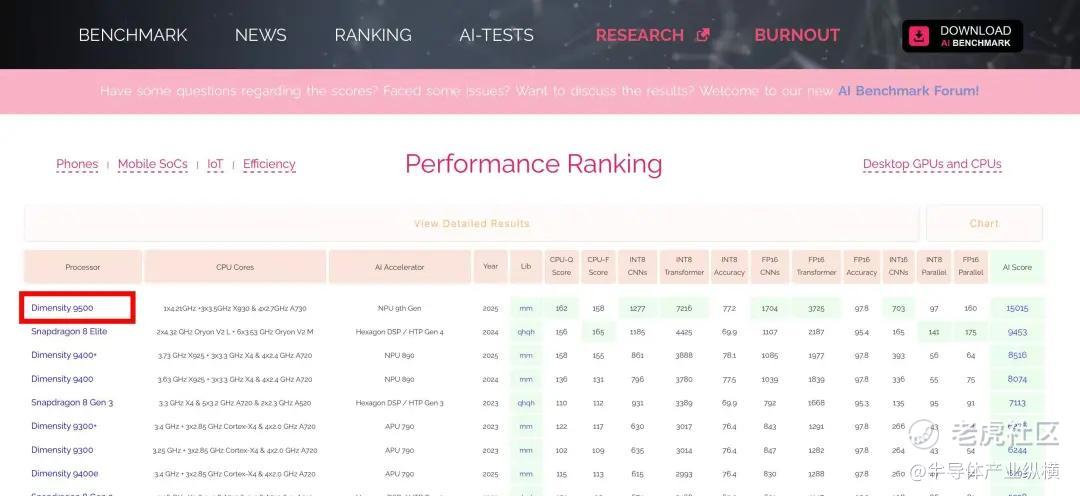Viewport: 1080px width, 496px height.
Task: Go to the NEWS section
Action: click(x=260, y=35)
